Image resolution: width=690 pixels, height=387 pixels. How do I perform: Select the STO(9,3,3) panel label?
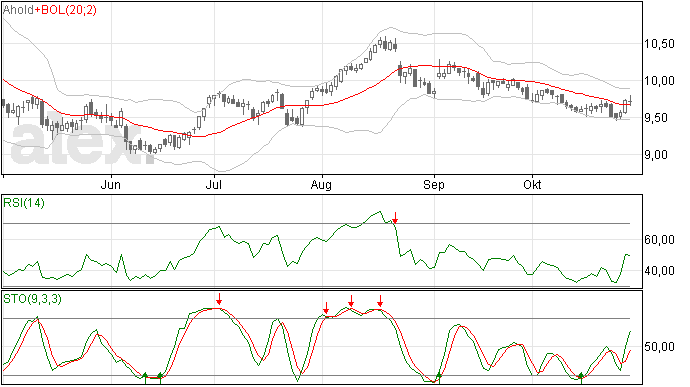(32, 299)
